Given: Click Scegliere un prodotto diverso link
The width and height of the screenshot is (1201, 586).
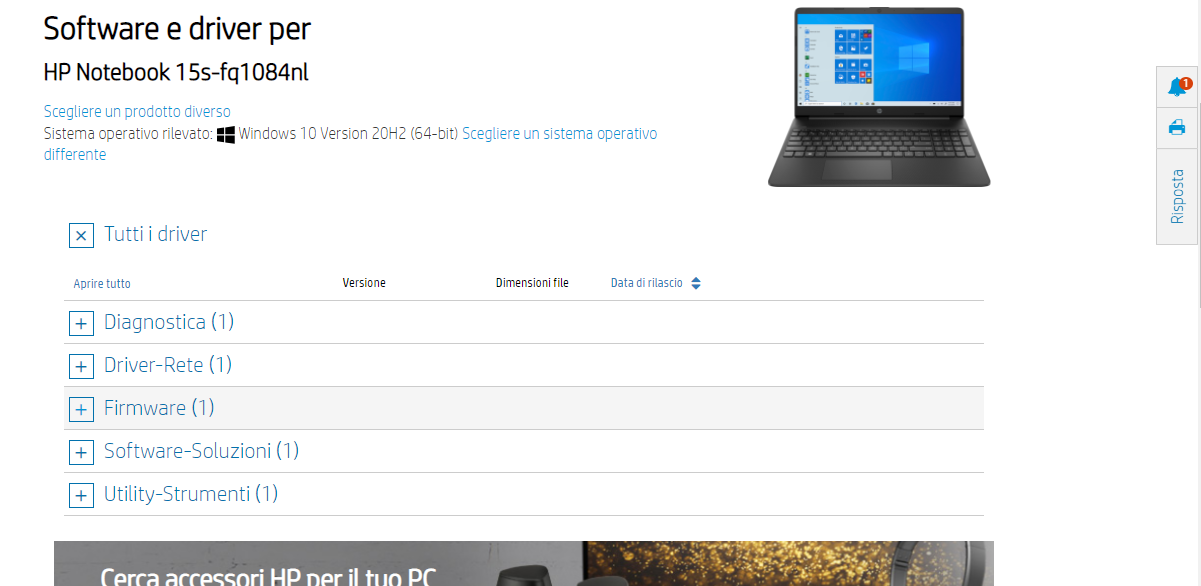Looking at the screenshot, I should [x=137, y=111].
